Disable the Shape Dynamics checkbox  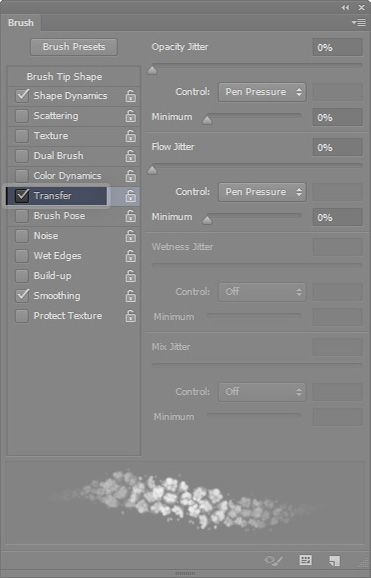pos(22,95)
